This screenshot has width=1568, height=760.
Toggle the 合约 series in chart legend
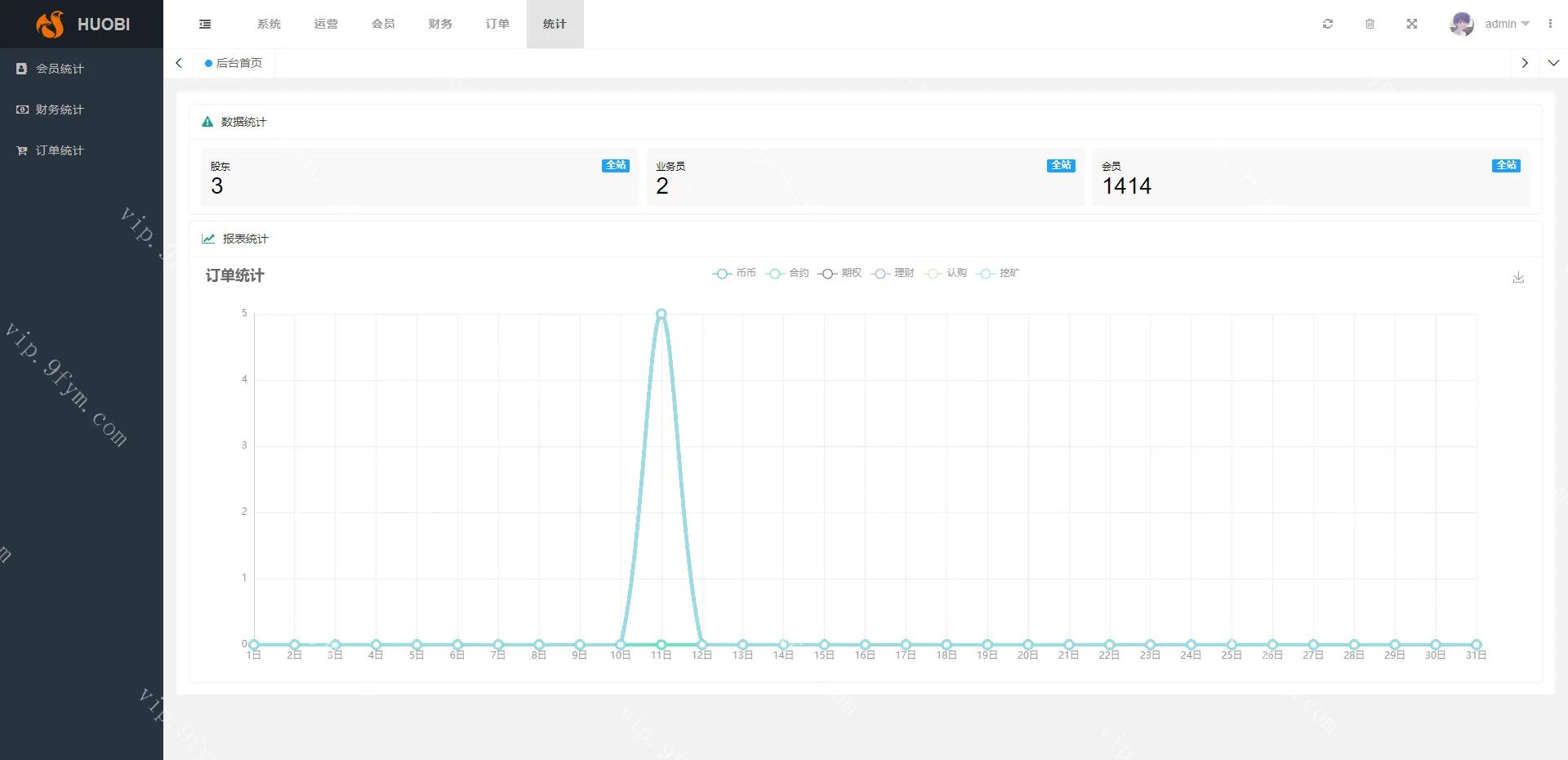coord(787,274)
